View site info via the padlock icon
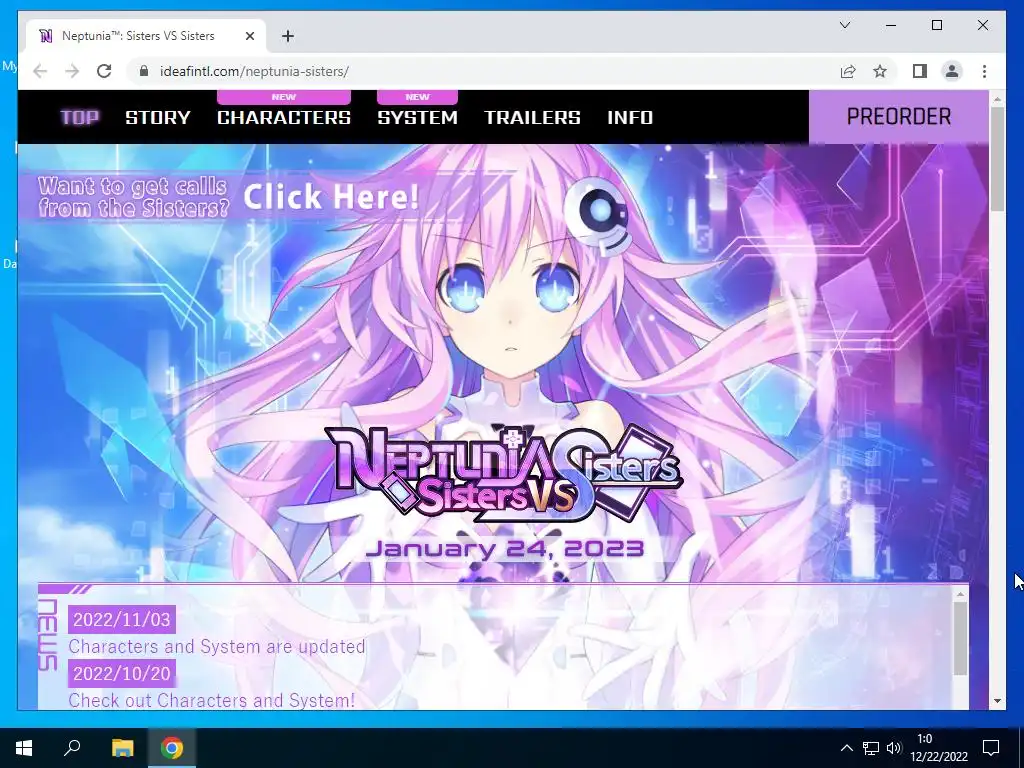 click(x=144, y=71)
